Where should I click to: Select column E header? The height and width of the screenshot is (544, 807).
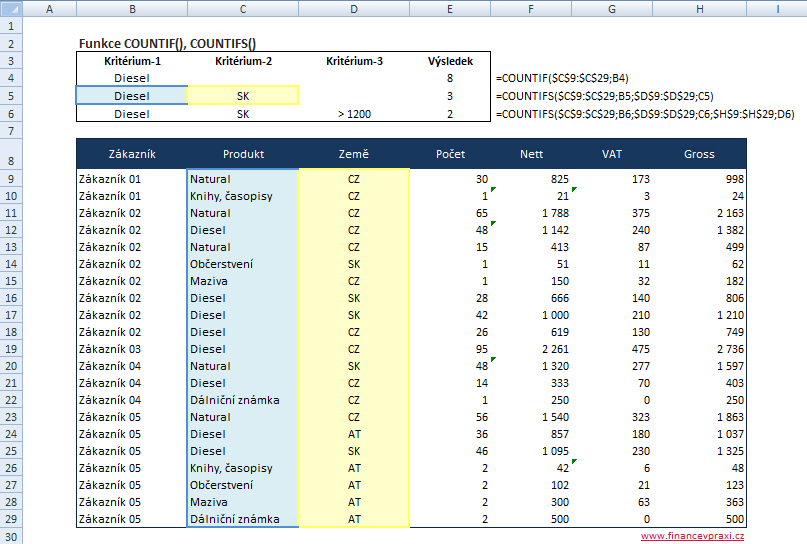pos(450,9)
